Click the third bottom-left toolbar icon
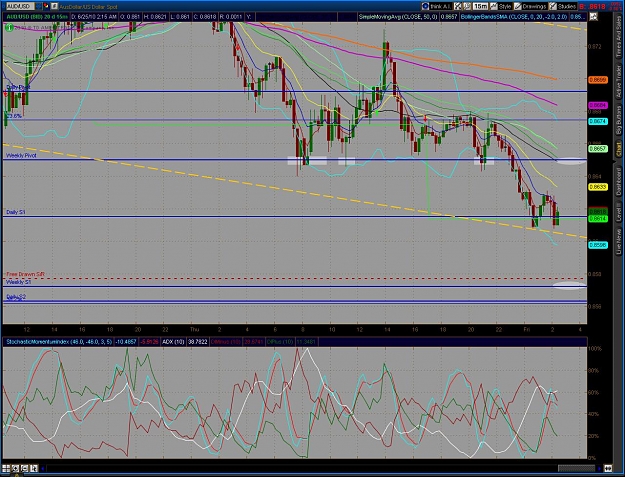This screenshot has height=477, width=625. tap(24, 468)
